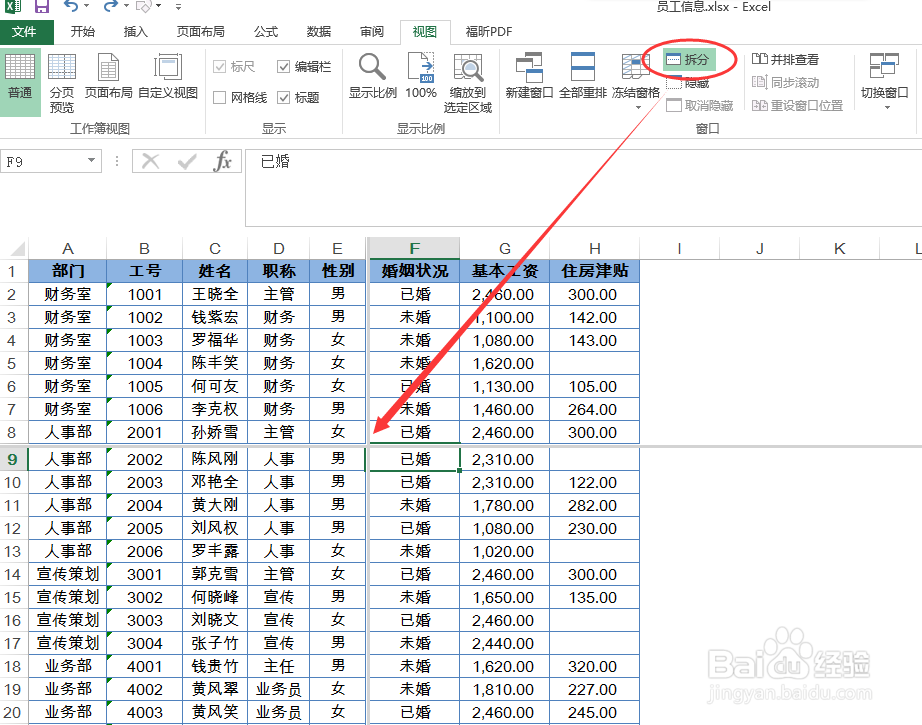Click the Name Box showing F9

(44, 161)
